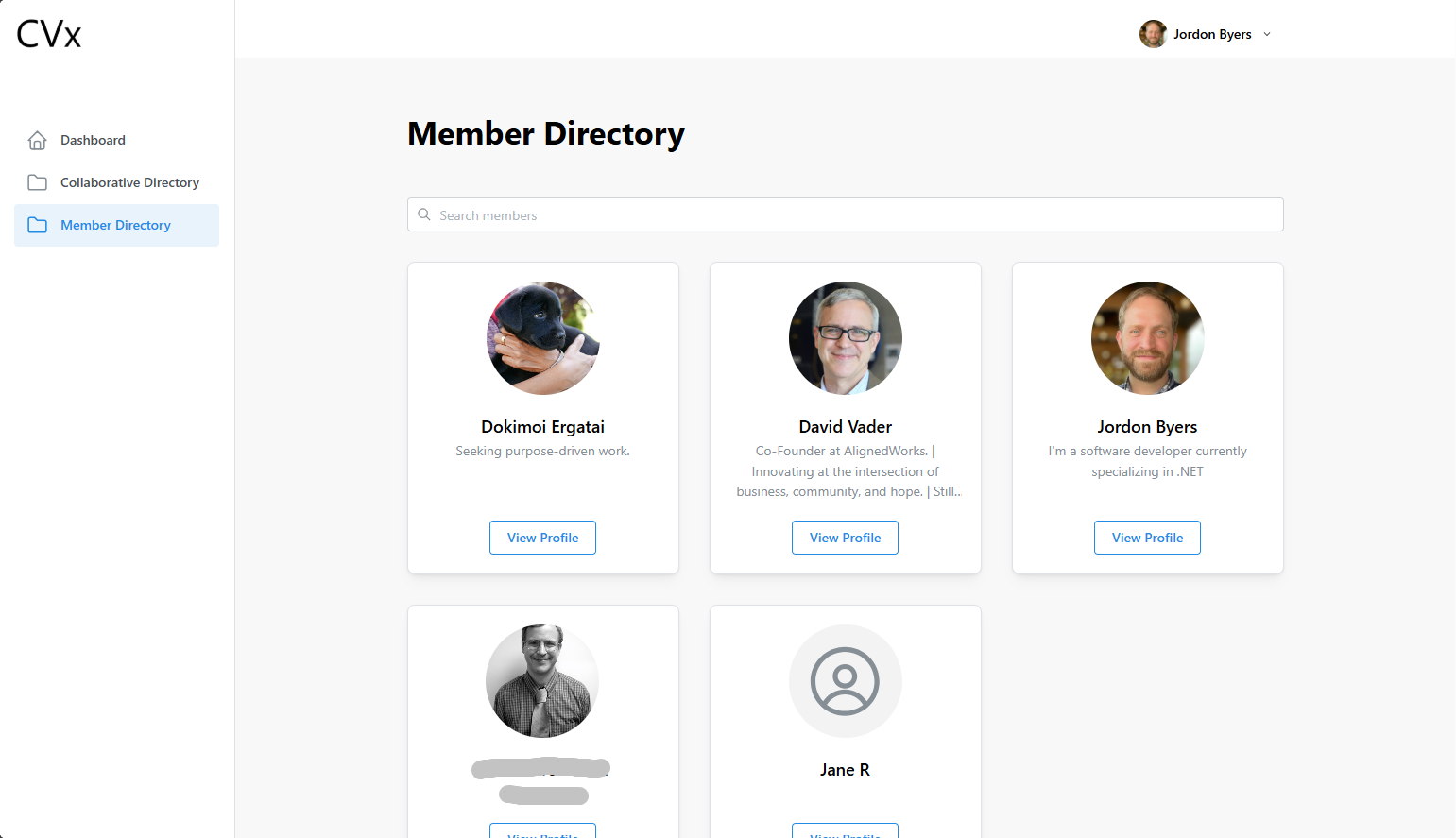The image size is (1456, 838).
Task: Select Member Directory in the sidebar
Action: pos(115,225)
